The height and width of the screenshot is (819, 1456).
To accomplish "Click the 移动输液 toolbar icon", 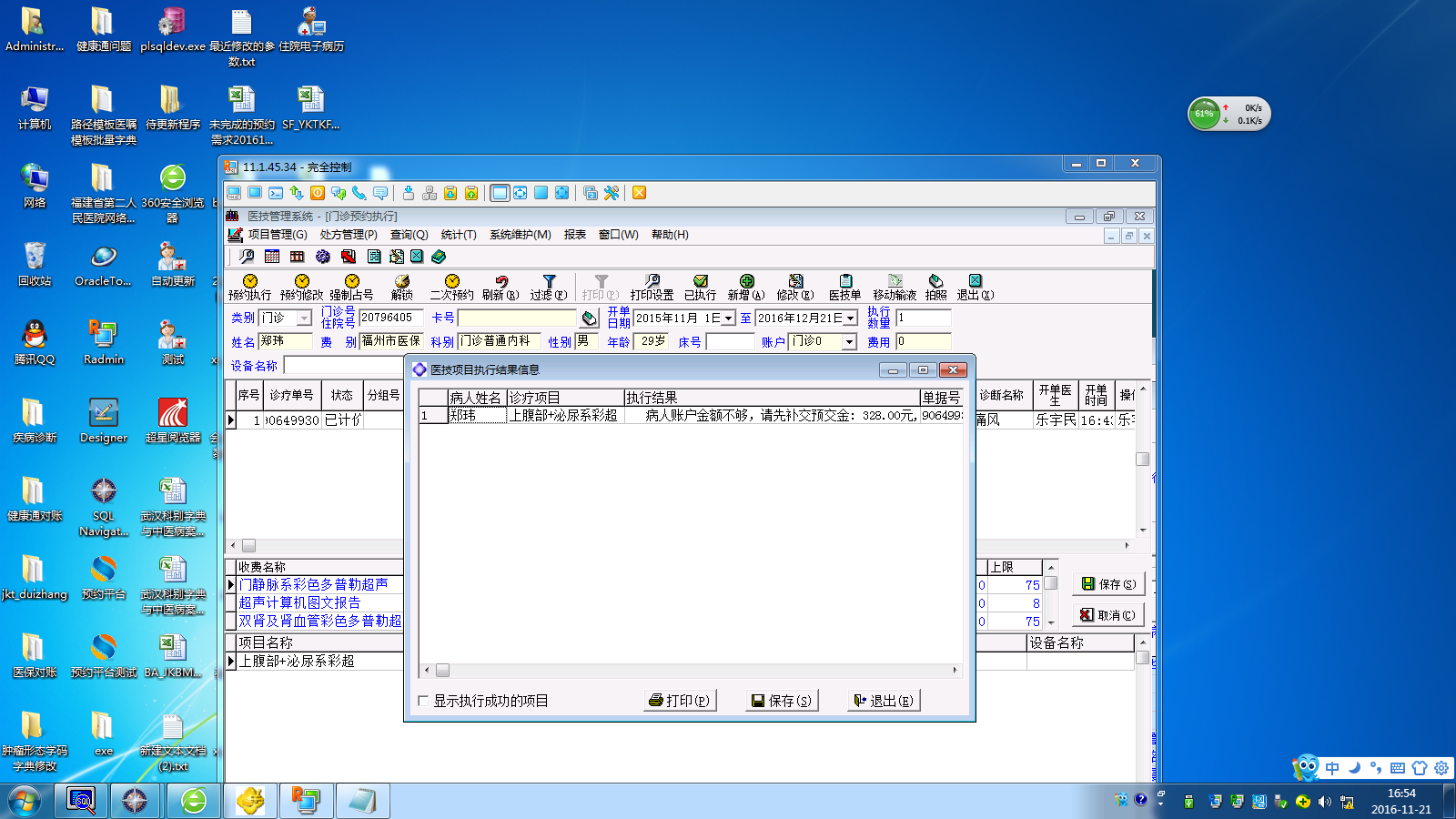I will (895, 288).
